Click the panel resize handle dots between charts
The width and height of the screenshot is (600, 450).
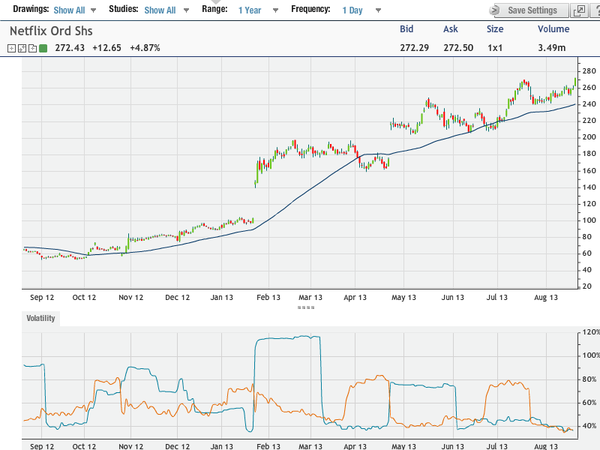coord(306,308)
